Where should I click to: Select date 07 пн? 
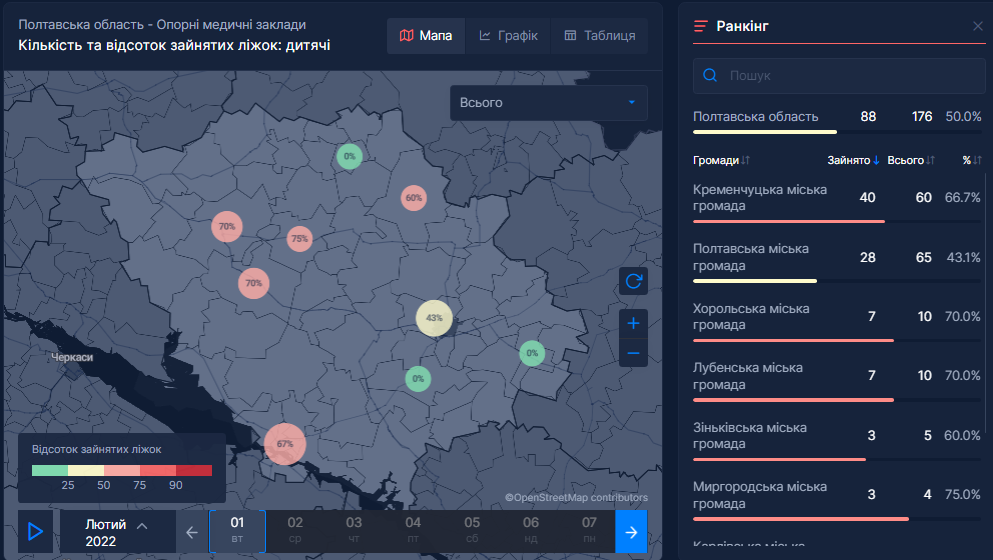589,531
